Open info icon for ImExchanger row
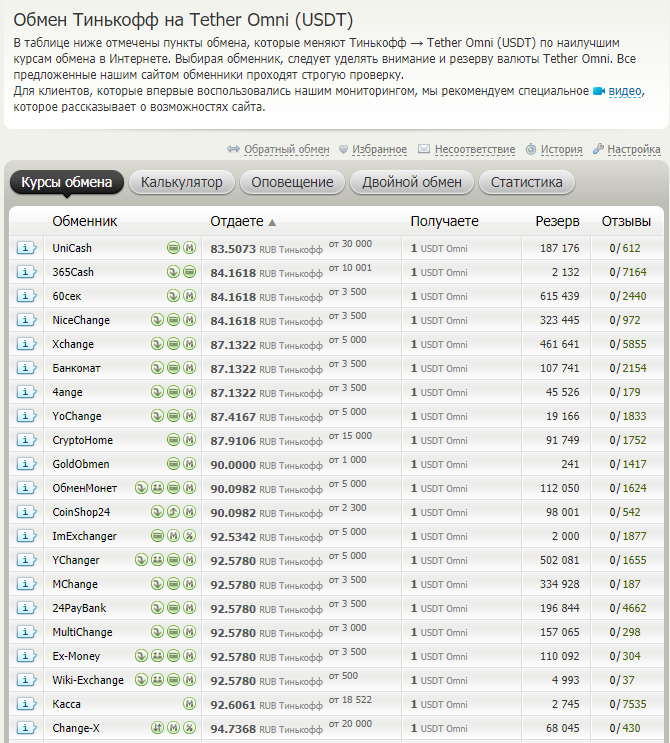The width and height of the screenshot is (670, 743). click(27, 536)
